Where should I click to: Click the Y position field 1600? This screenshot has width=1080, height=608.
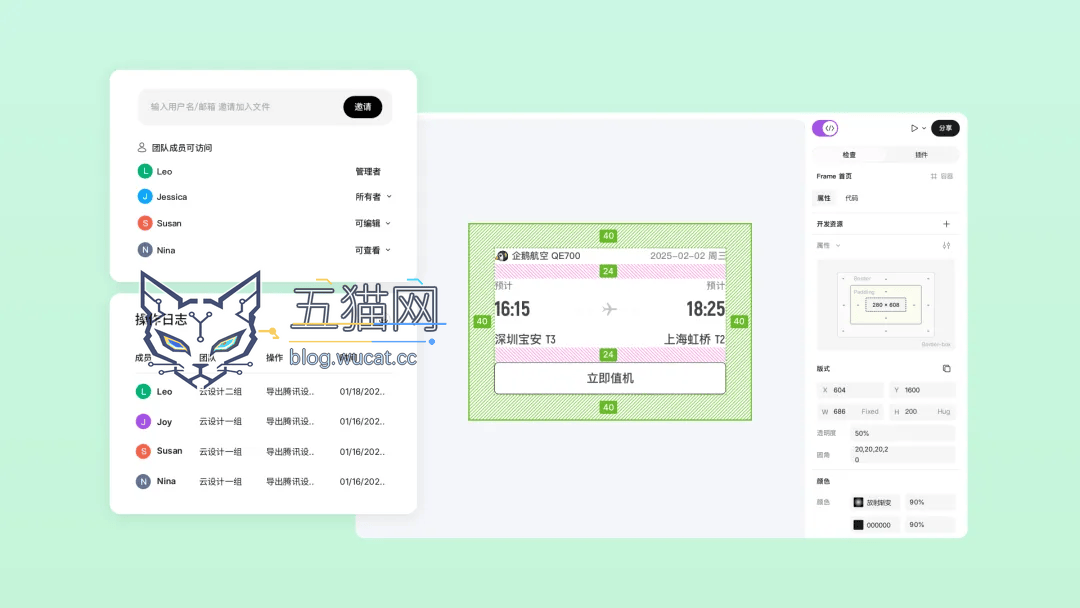922,390
